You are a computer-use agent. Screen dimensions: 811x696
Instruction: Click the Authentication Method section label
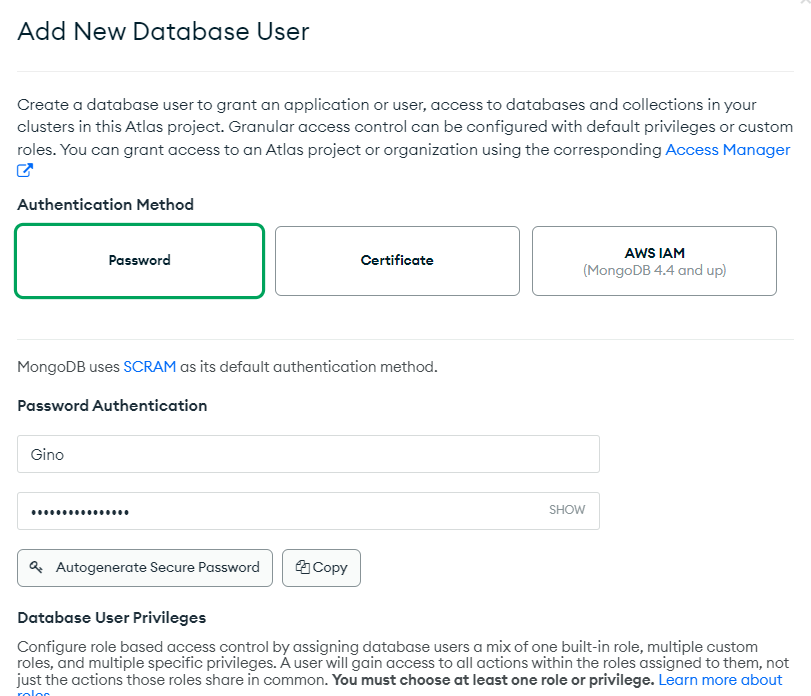click(105, 205)
